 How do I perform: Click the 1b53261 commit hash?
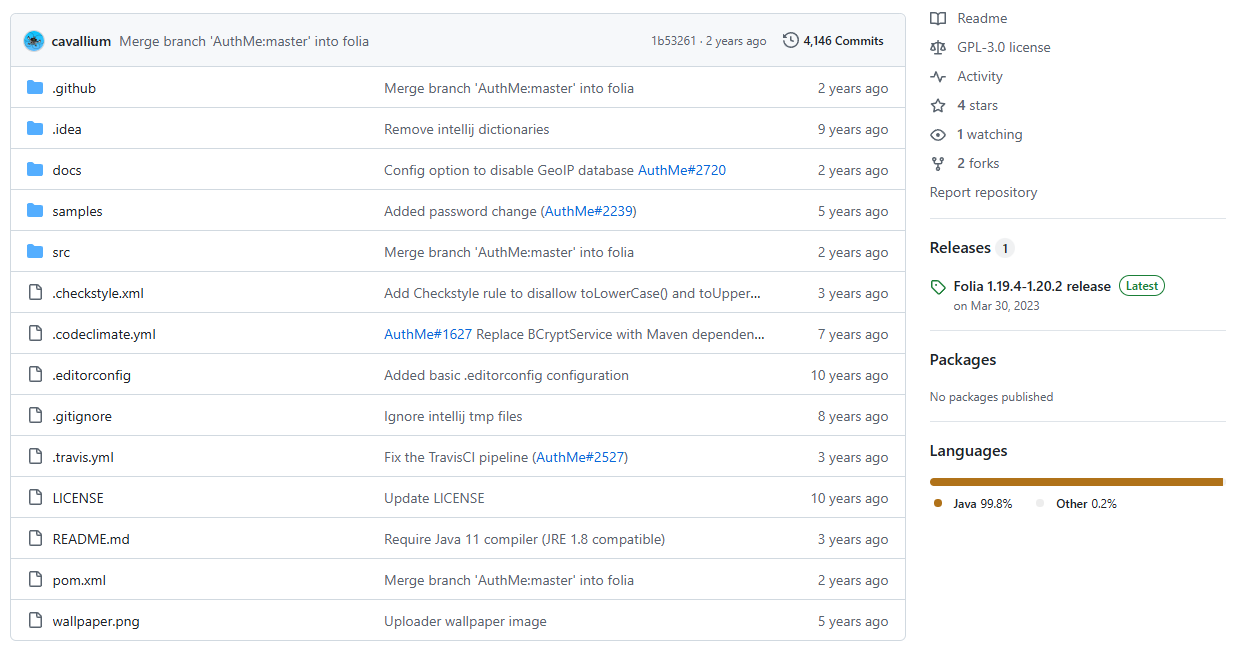coord(673,41)
